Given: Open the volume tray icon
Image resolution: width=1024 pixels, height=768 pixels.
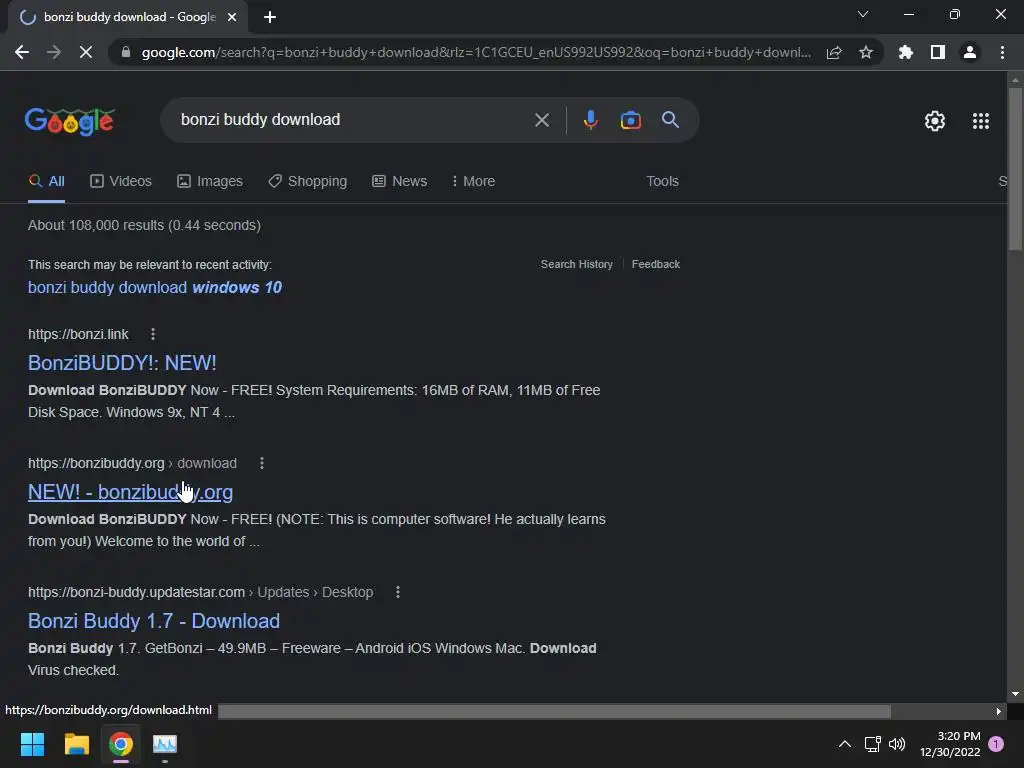Looking at the screenshot, I should tap(897, 744).
